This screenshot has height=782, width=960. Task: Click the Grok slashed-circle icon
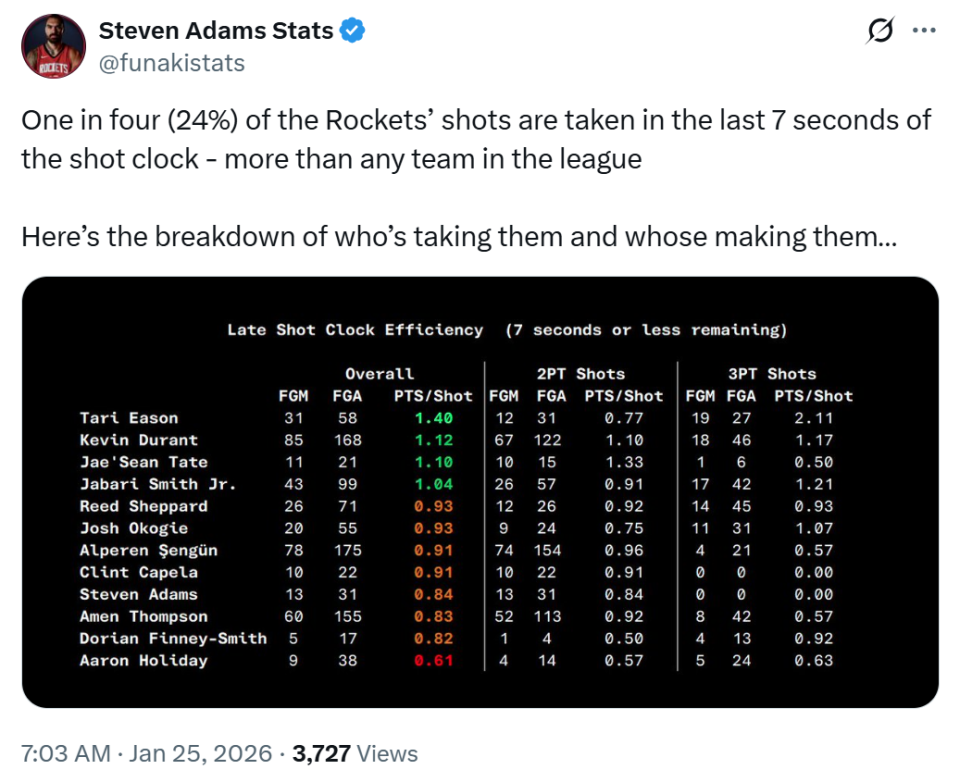coord(880,32)
